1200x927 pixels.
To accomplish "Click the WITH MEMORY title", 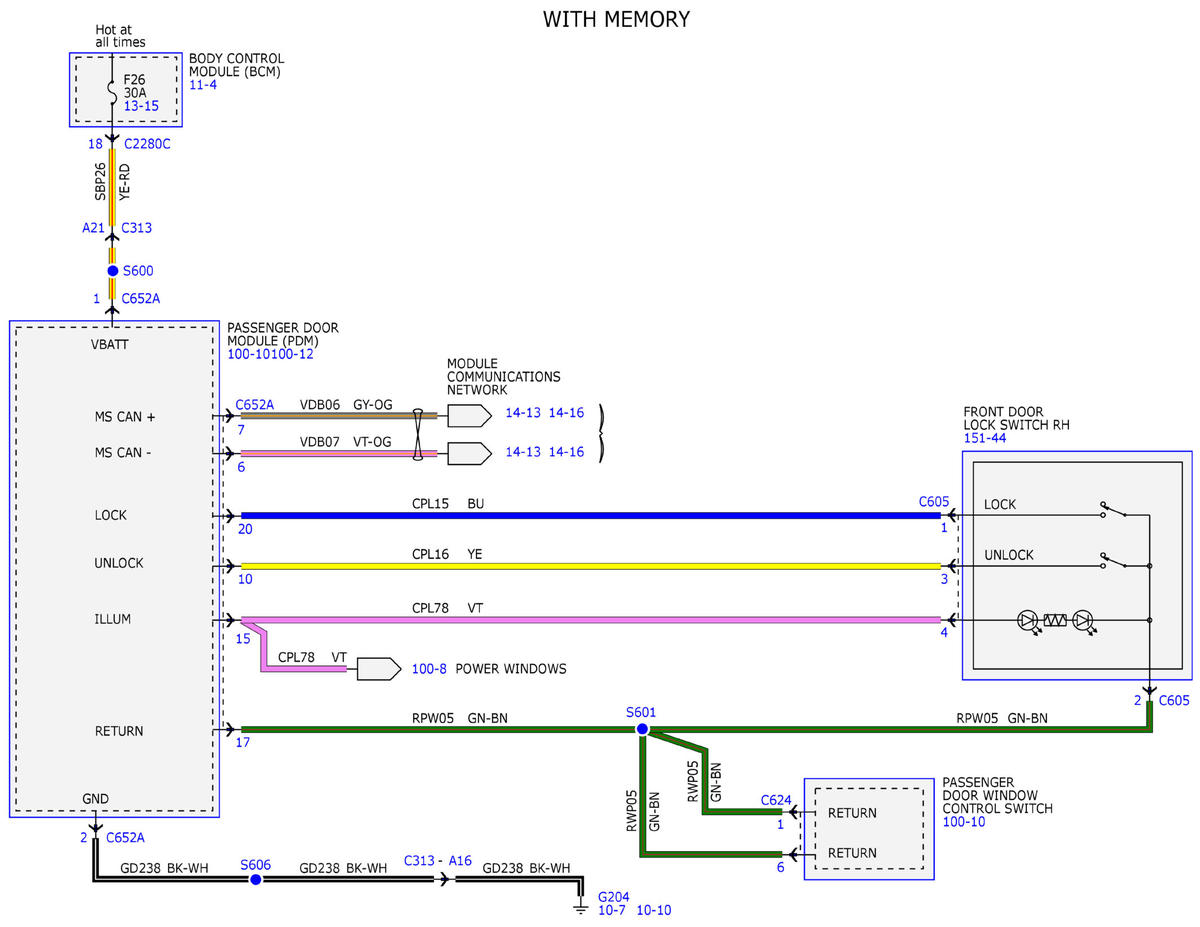I will (x=616, y=19).
